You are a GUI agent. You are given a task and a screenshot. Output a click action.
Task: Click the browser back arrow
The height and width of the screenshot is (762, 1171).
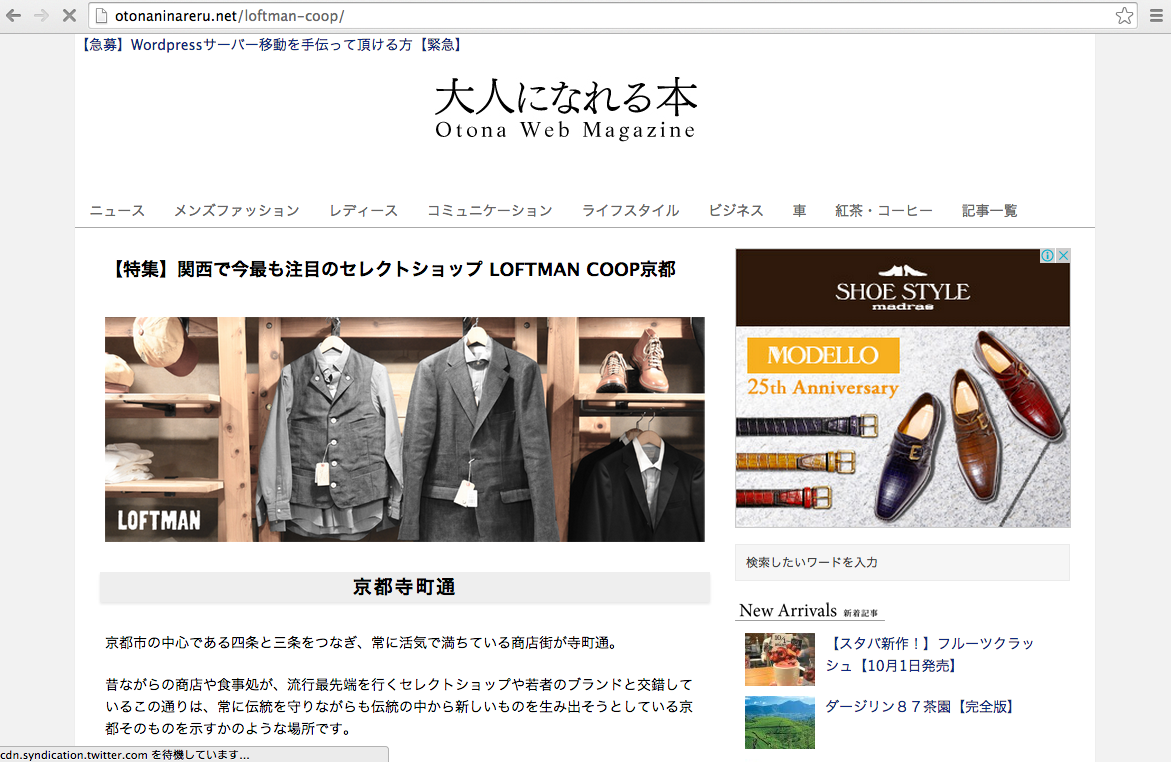(x=14, y=16)
